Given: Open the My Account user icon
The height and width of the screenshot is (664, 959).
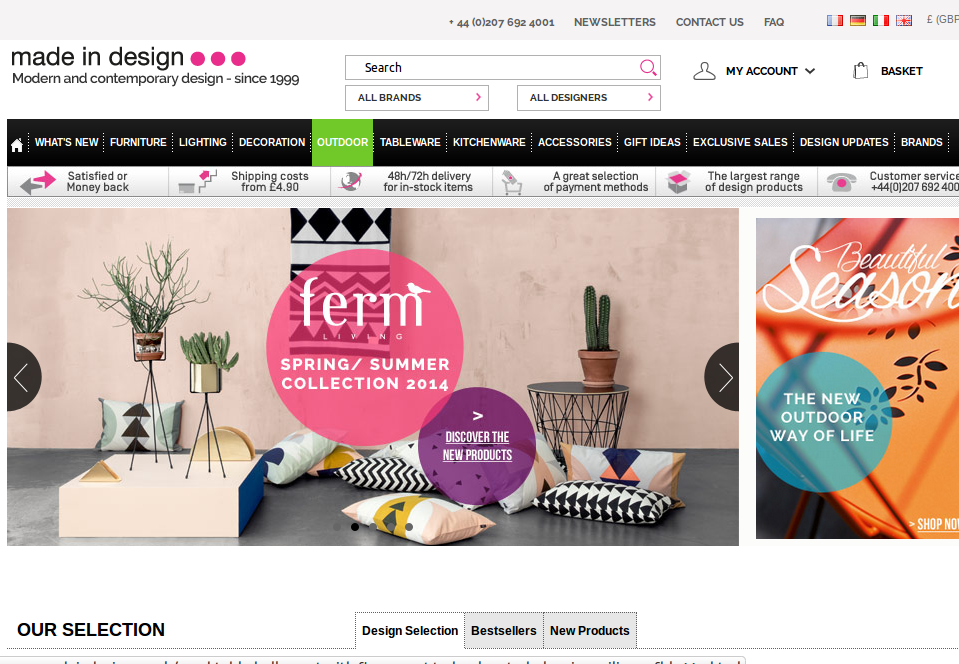Looking at the screenshot, I should pos(704,71).
